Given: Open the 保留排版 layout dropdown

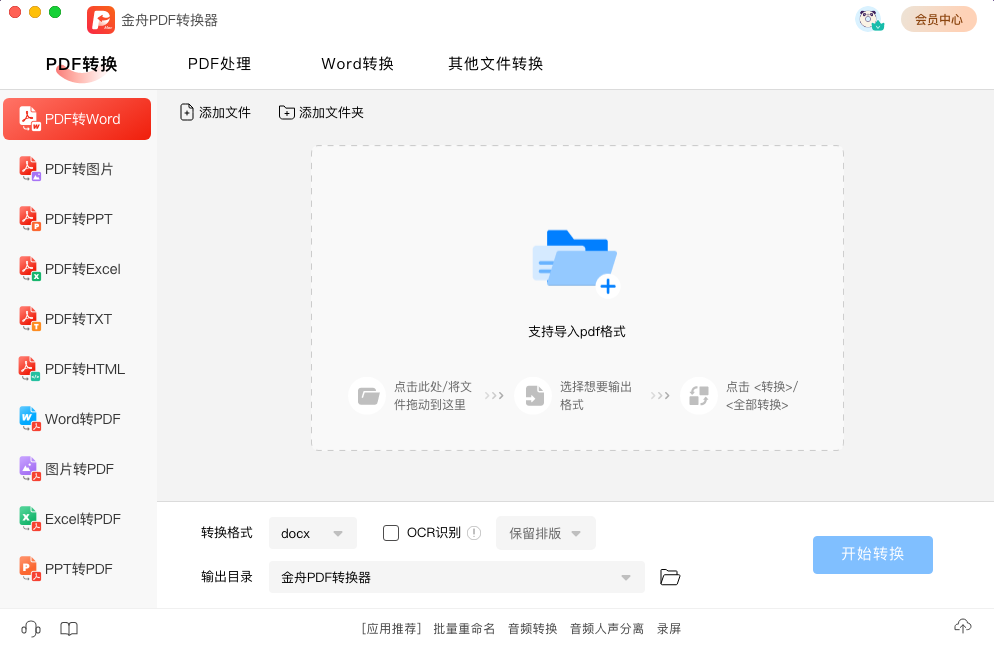Looking at the screenshot, I should click(x=546, y=533).
